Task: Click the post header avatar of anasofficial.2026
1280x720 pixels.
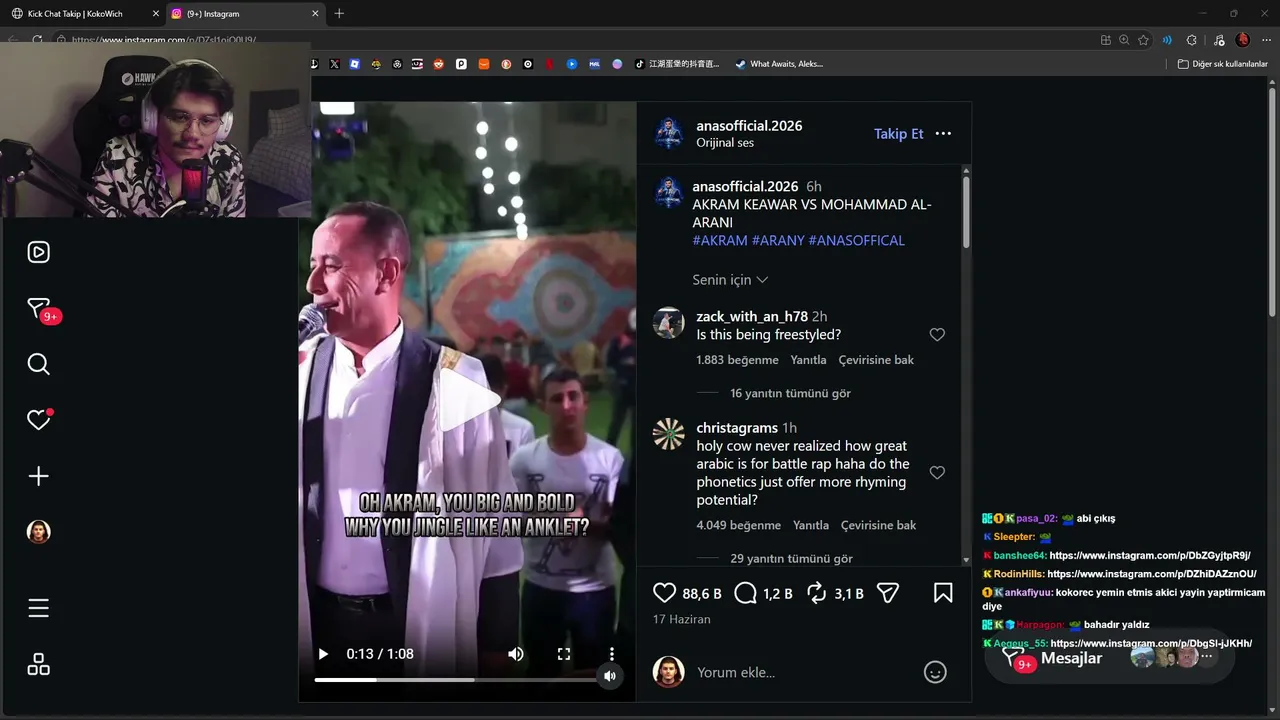Action: [668, 133]
